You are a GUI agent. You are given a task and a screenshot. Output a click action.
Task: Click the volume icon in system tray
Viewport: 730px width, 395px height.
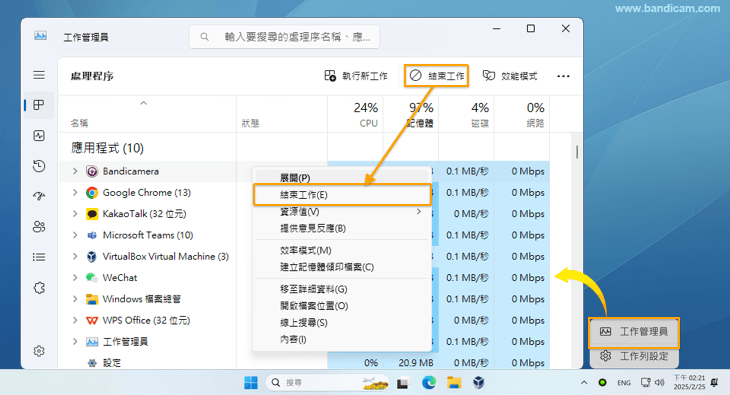(659, 382)
